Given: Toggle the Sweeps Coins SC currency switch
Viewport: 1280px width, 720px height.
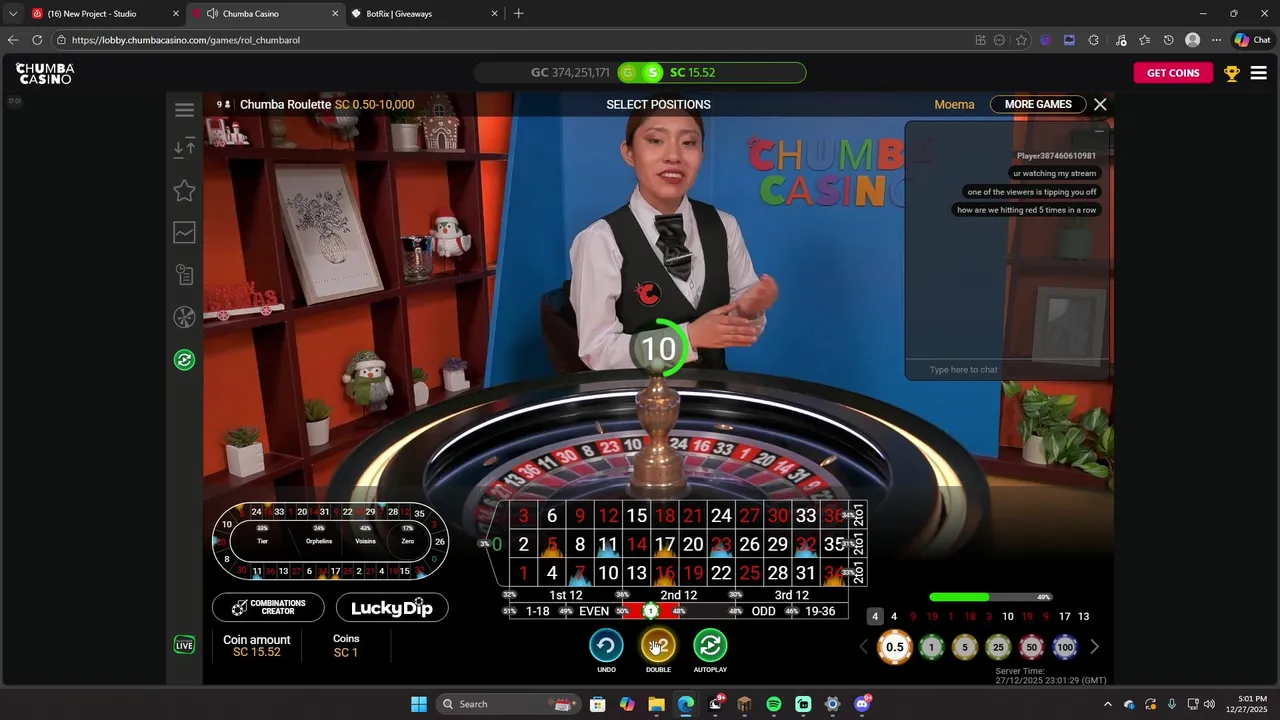Looking at the screenshot, I should point(653,72).
